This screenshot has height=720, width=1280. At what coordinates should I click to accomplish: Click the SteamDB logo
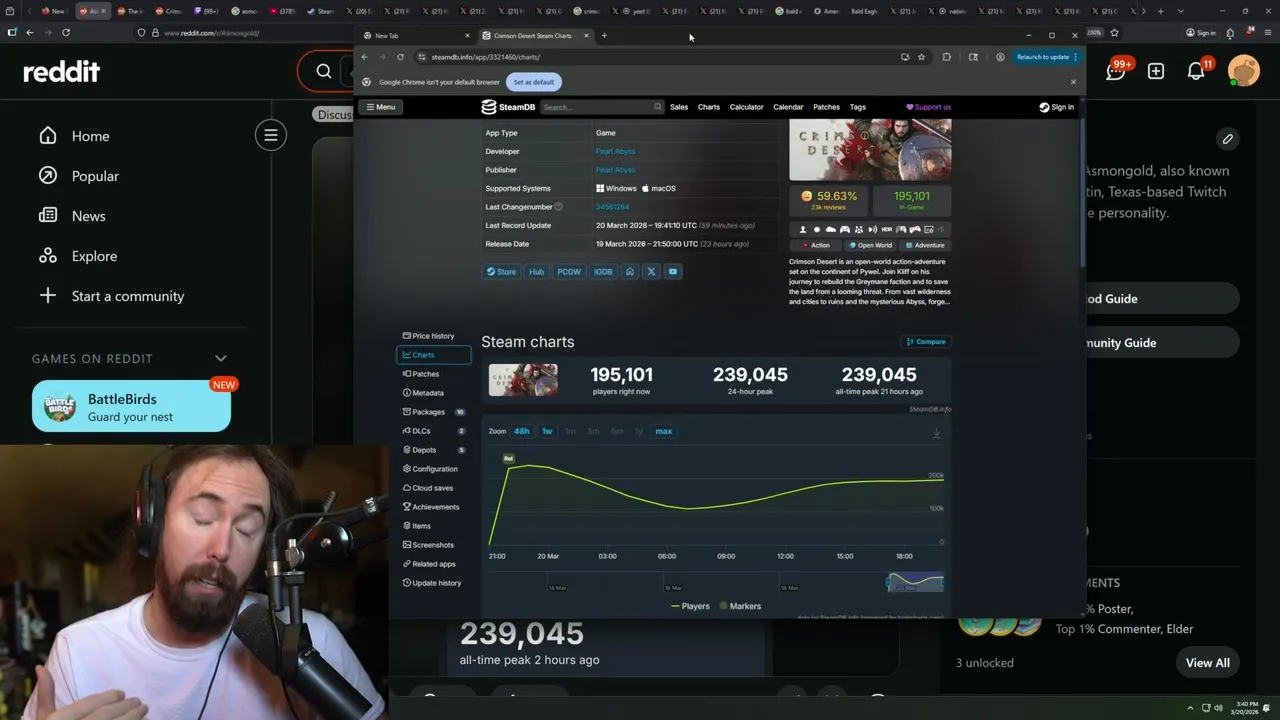[x=508, y=107]
